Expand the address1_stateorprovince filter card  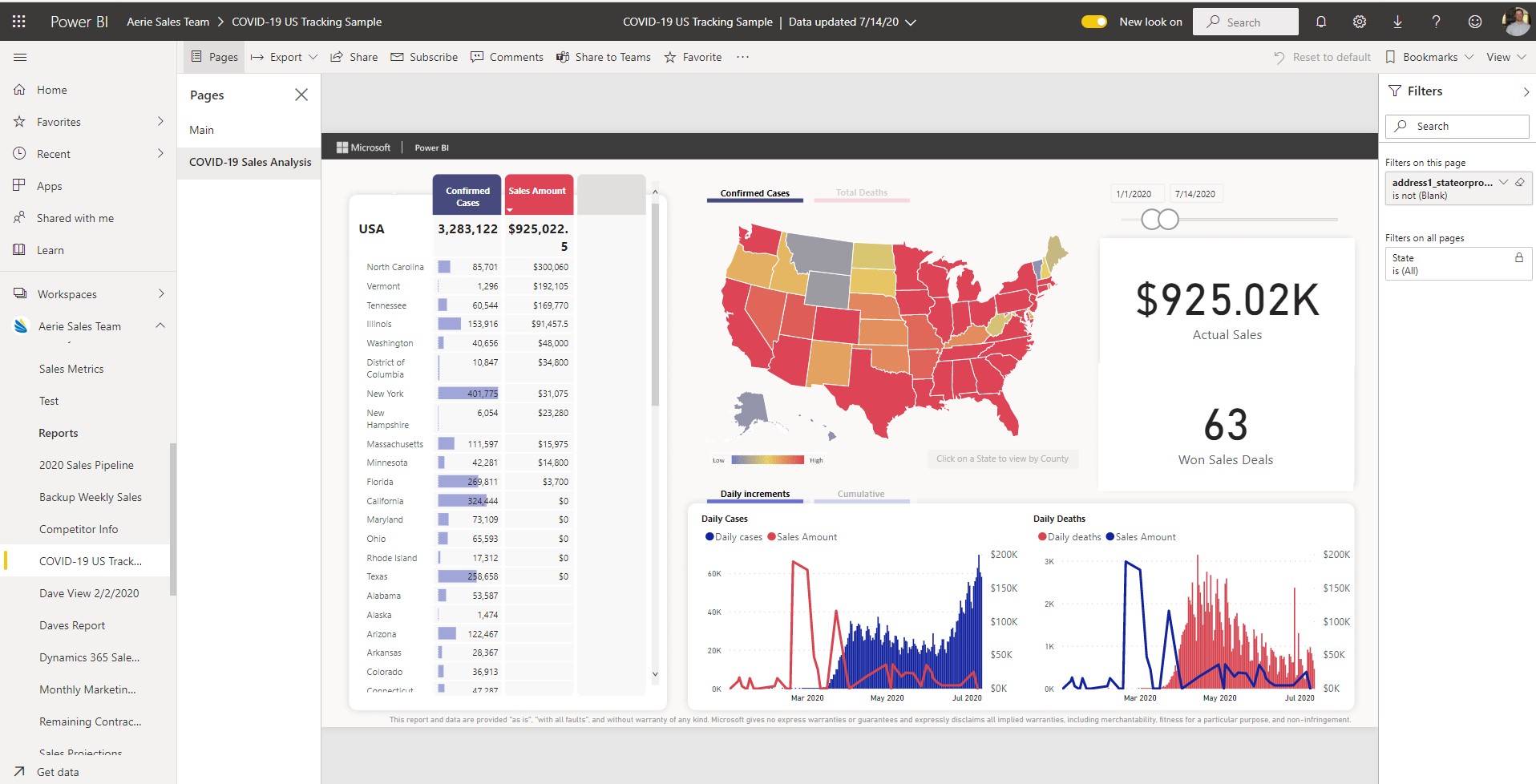coord(1503,182)
